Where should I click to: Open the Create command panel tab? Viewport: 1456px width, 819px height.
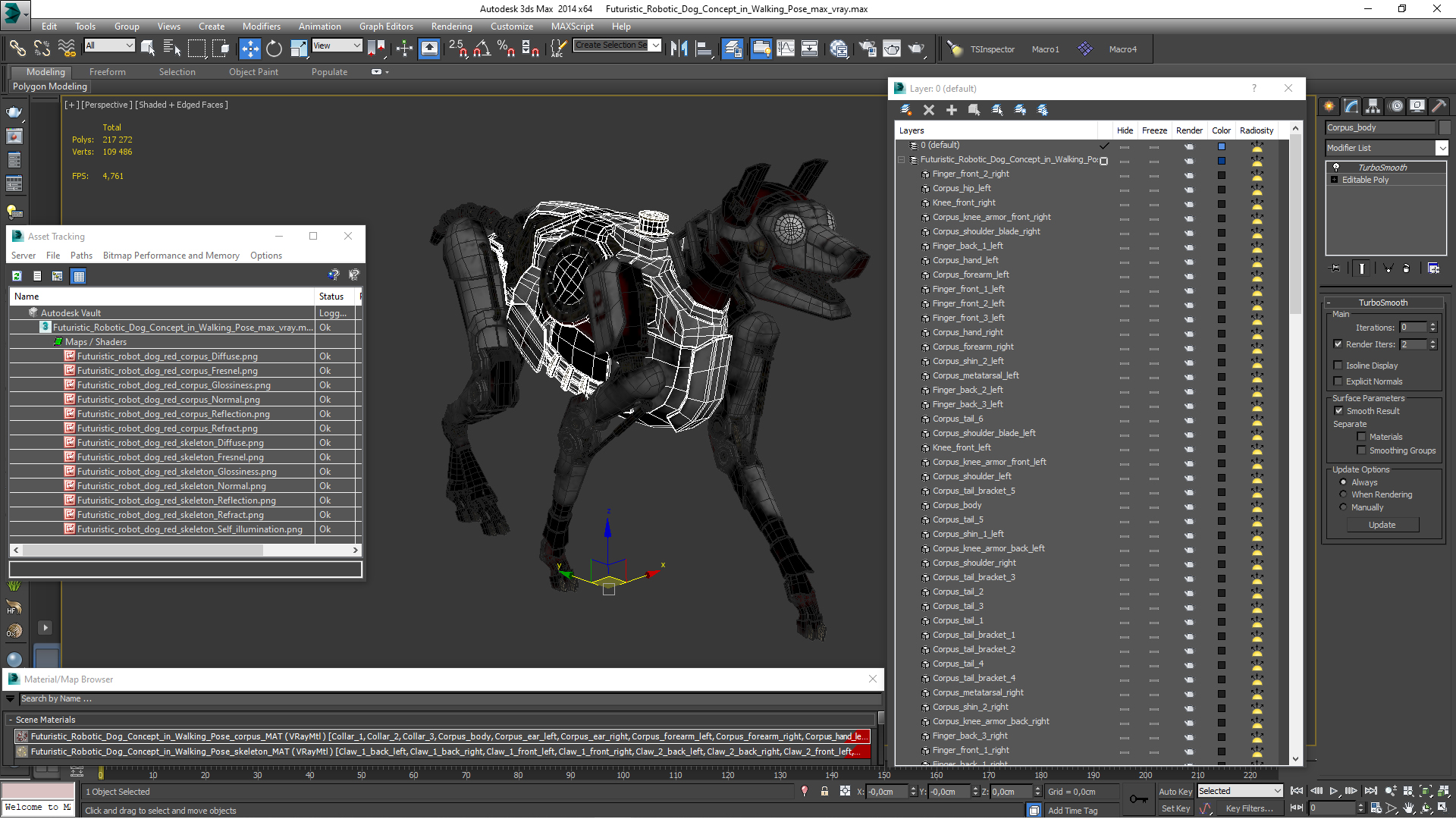[x=1329, y=106]
